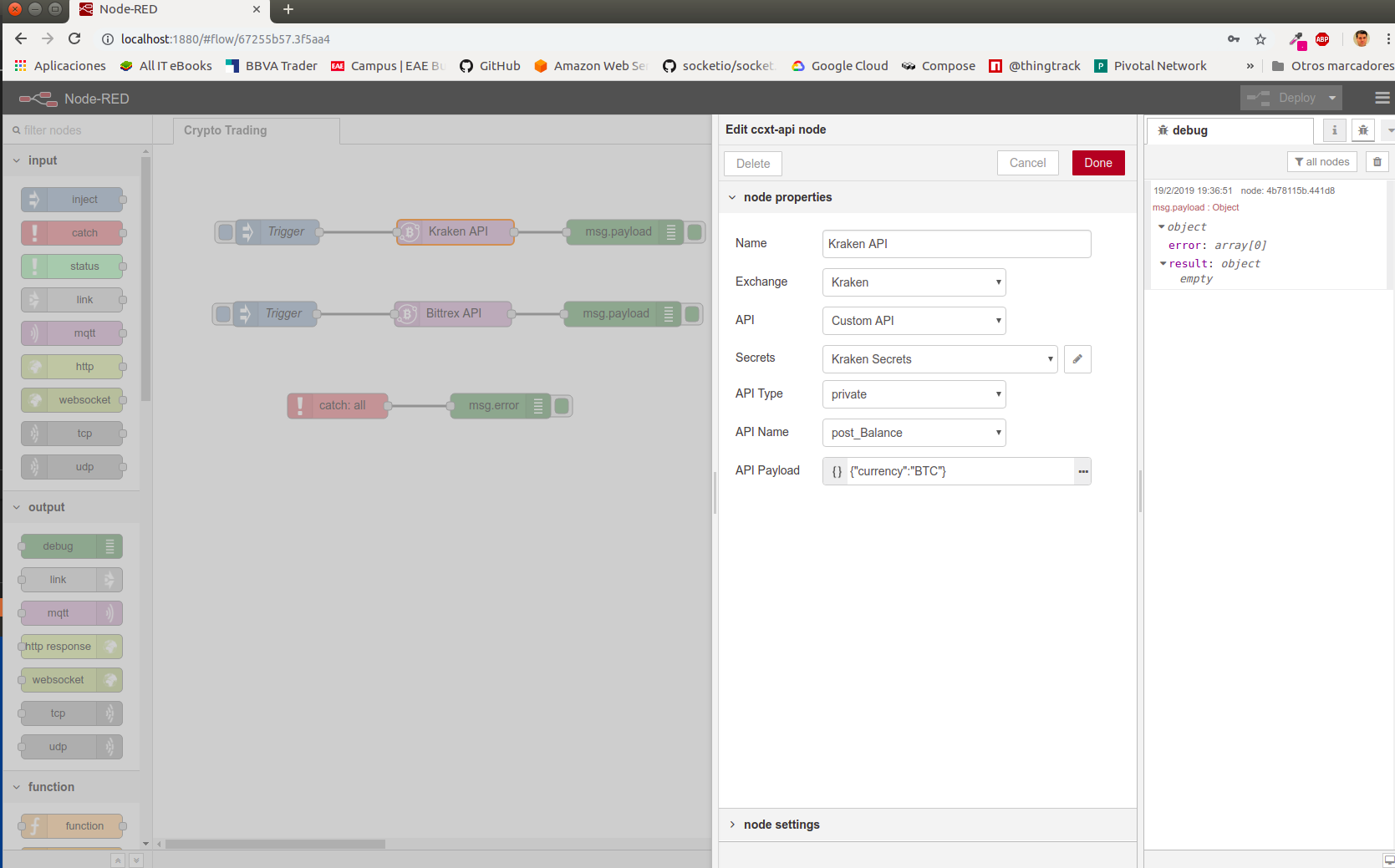Select the inject node in palette
This screenshot has height=868, width=1395.
coord(73,200)
